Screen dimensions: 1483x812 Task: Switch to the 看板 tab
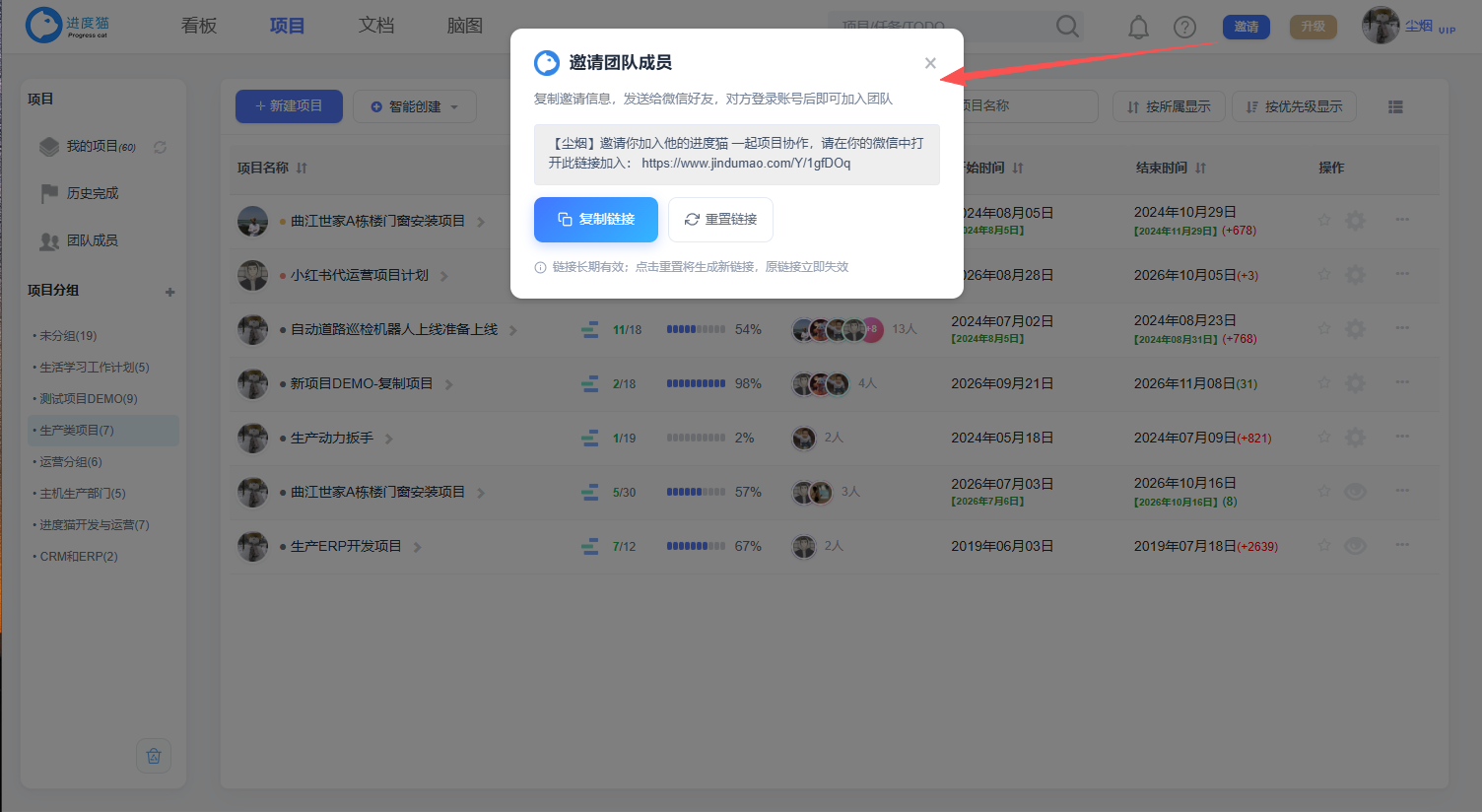tap(199, 26)
